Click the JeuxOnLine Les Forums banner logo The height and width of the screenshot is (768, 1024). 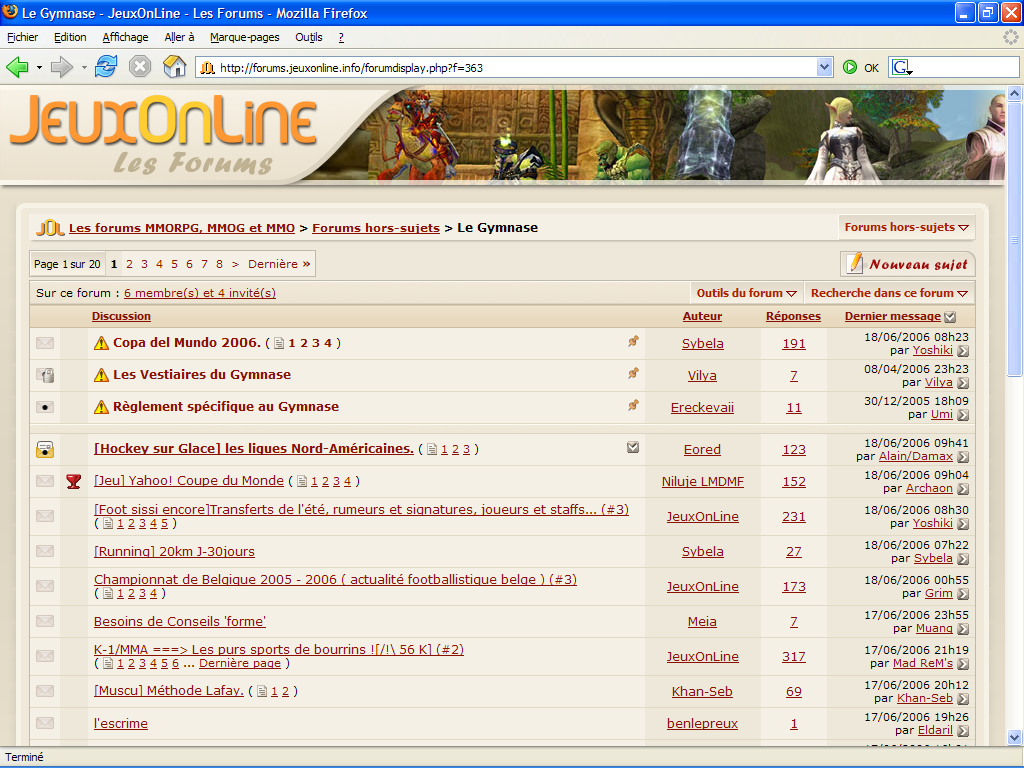pyautogui.click(x=163, y=135)
